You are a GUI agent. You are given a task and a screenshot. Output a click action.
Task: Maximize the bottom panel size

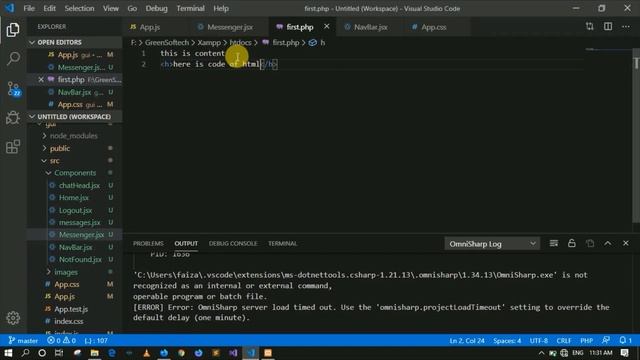pyautogui.click(x=608, y=243)
